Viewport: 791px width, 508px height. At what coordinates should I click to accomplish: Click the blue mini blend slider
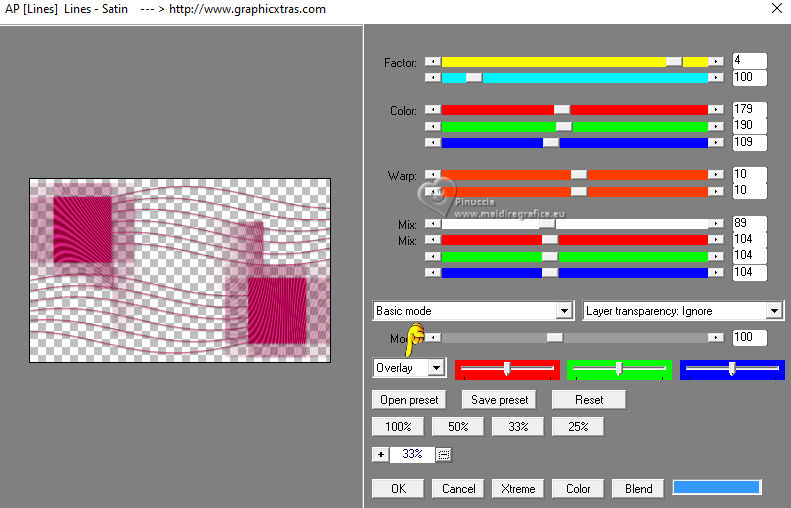[x=732, y=369]
